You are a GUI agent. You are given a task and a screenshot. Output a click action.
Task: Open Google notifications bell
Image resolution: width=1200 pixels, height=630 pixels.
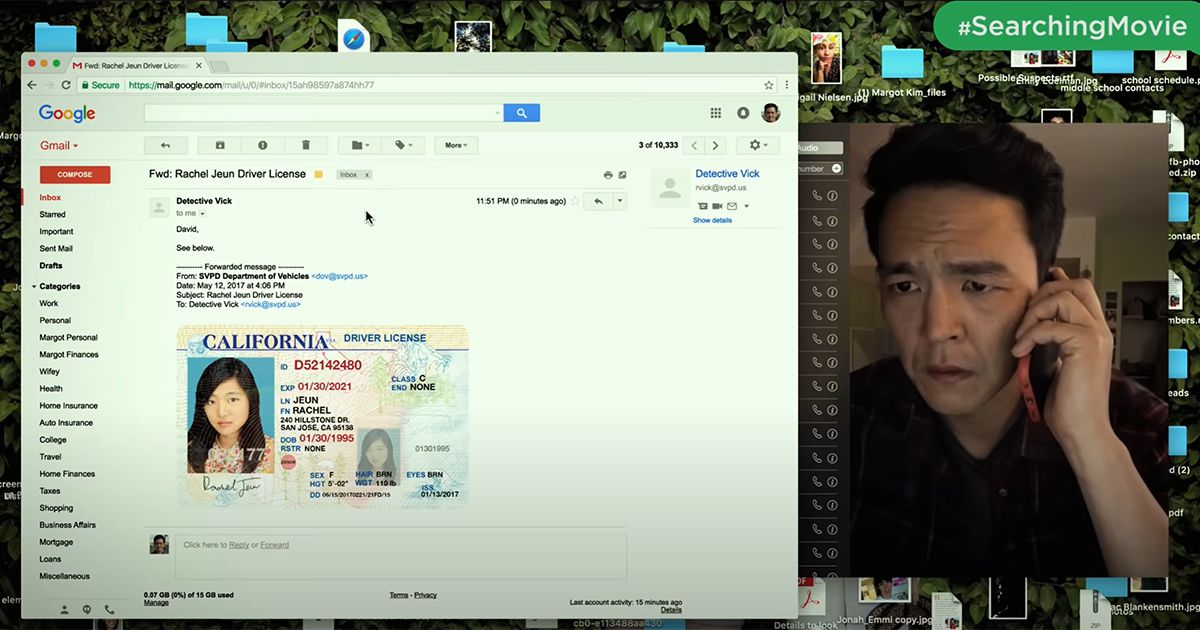743,113
